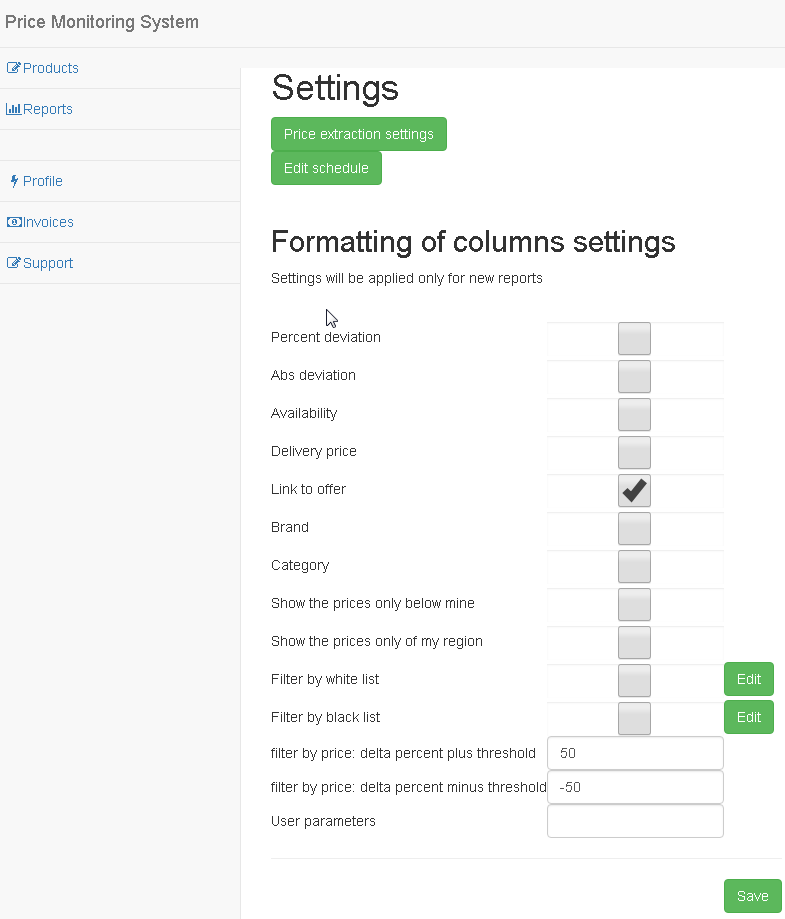Edit the black list filter
The image size is (785, 919).
tap(749, 717)
